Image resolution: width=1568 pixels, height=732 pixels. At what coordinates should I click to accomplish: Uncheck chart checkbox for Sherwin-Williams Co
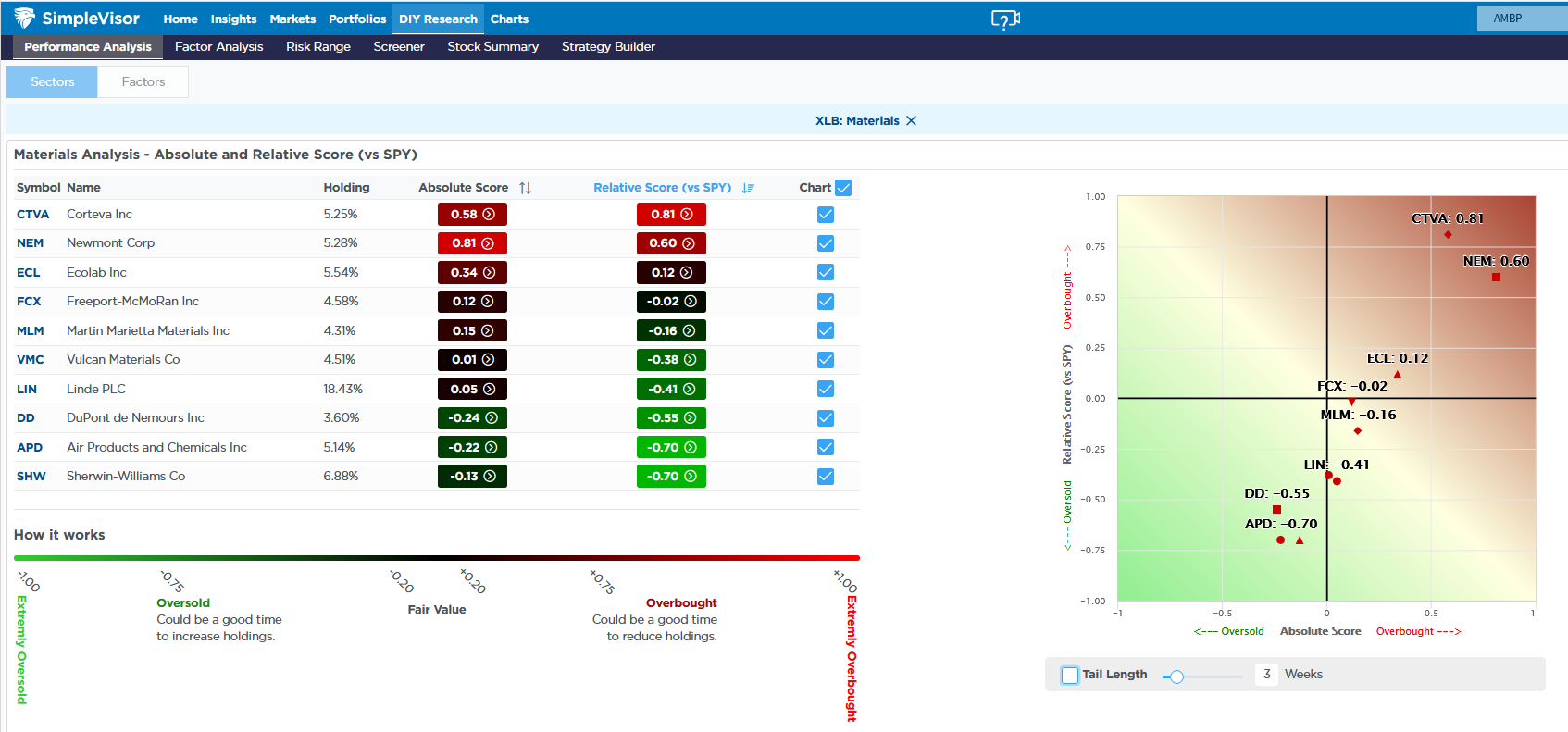pos(826,477)
